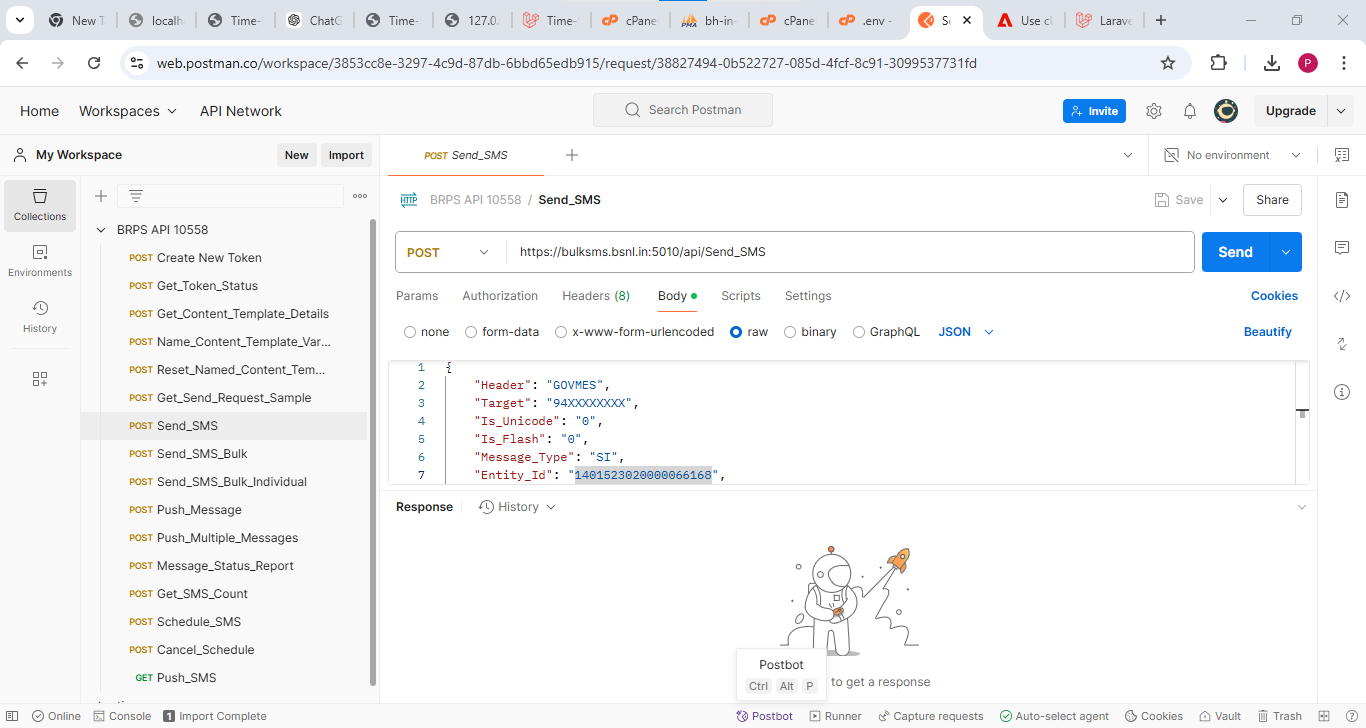Open the JSON format dropdown
Viewport: 1366px width, 728px height.
966,332
